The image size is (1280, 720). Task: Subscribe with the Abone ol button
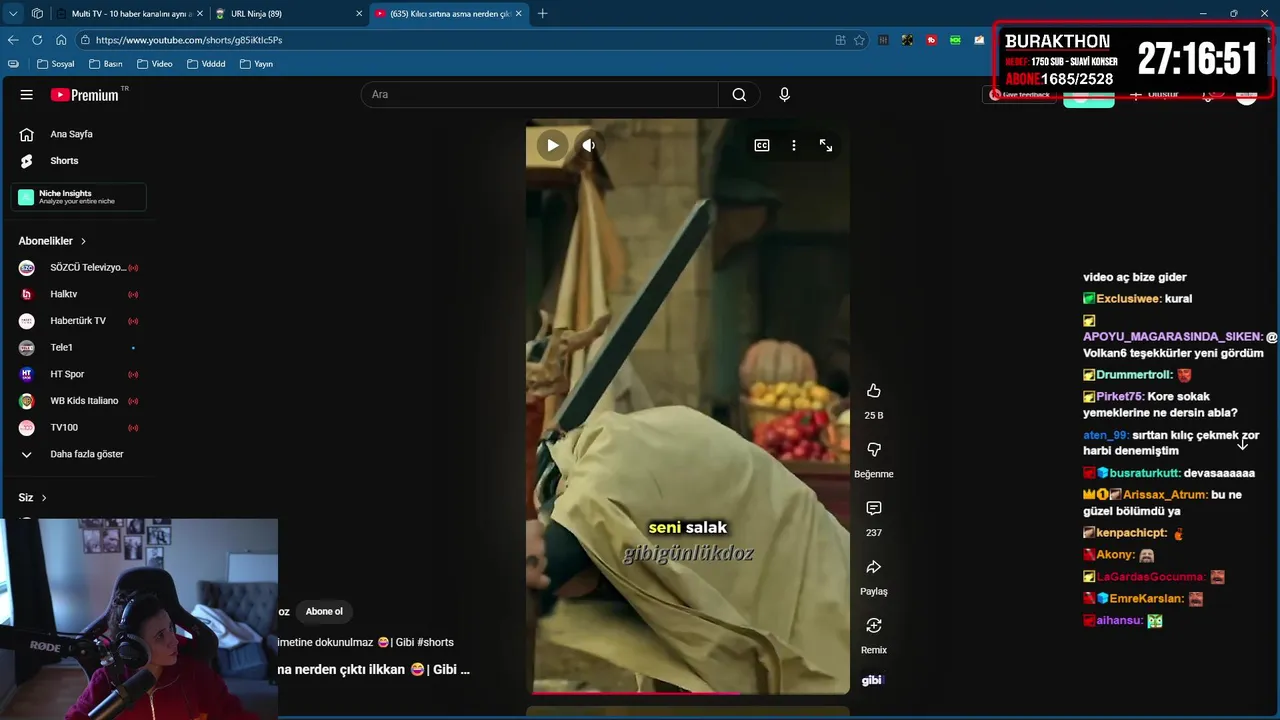[324, 612]
